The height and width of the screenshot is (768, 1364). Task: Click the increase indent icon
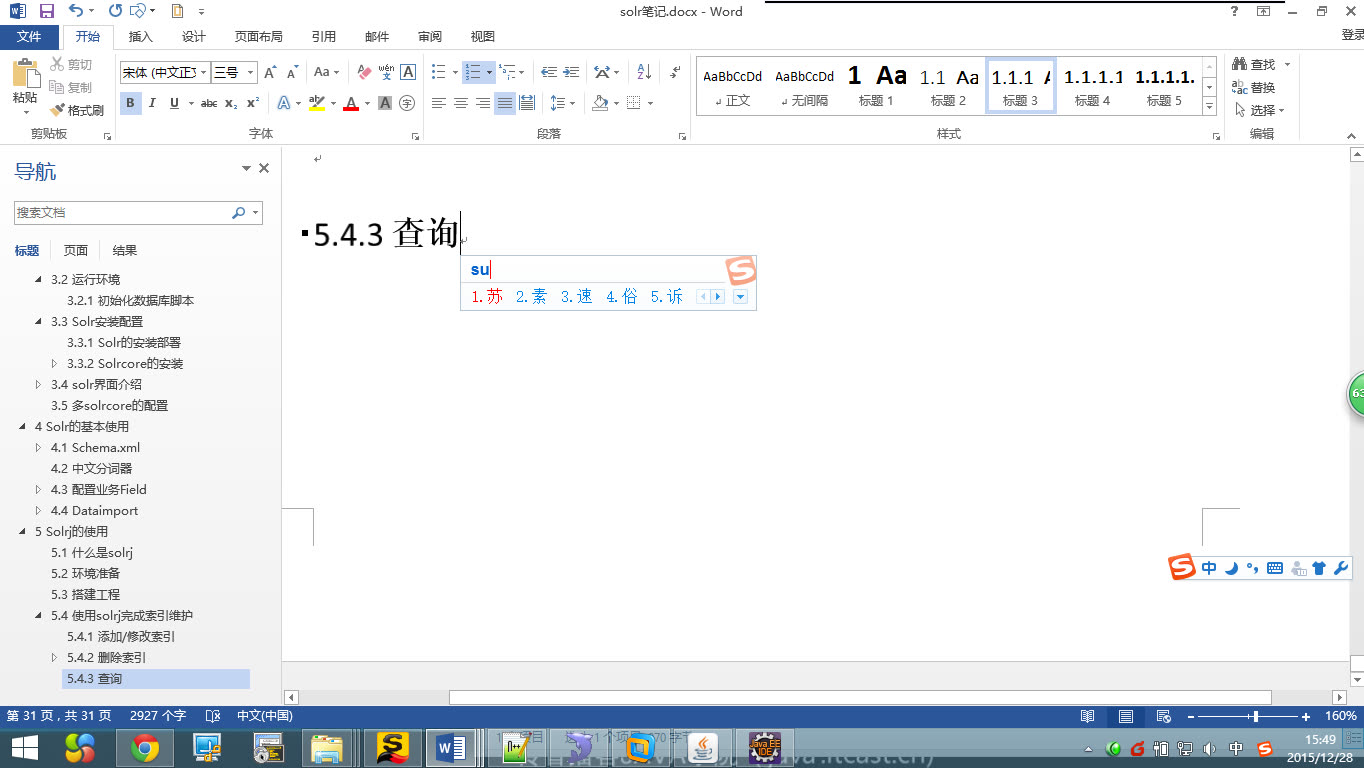571,72
